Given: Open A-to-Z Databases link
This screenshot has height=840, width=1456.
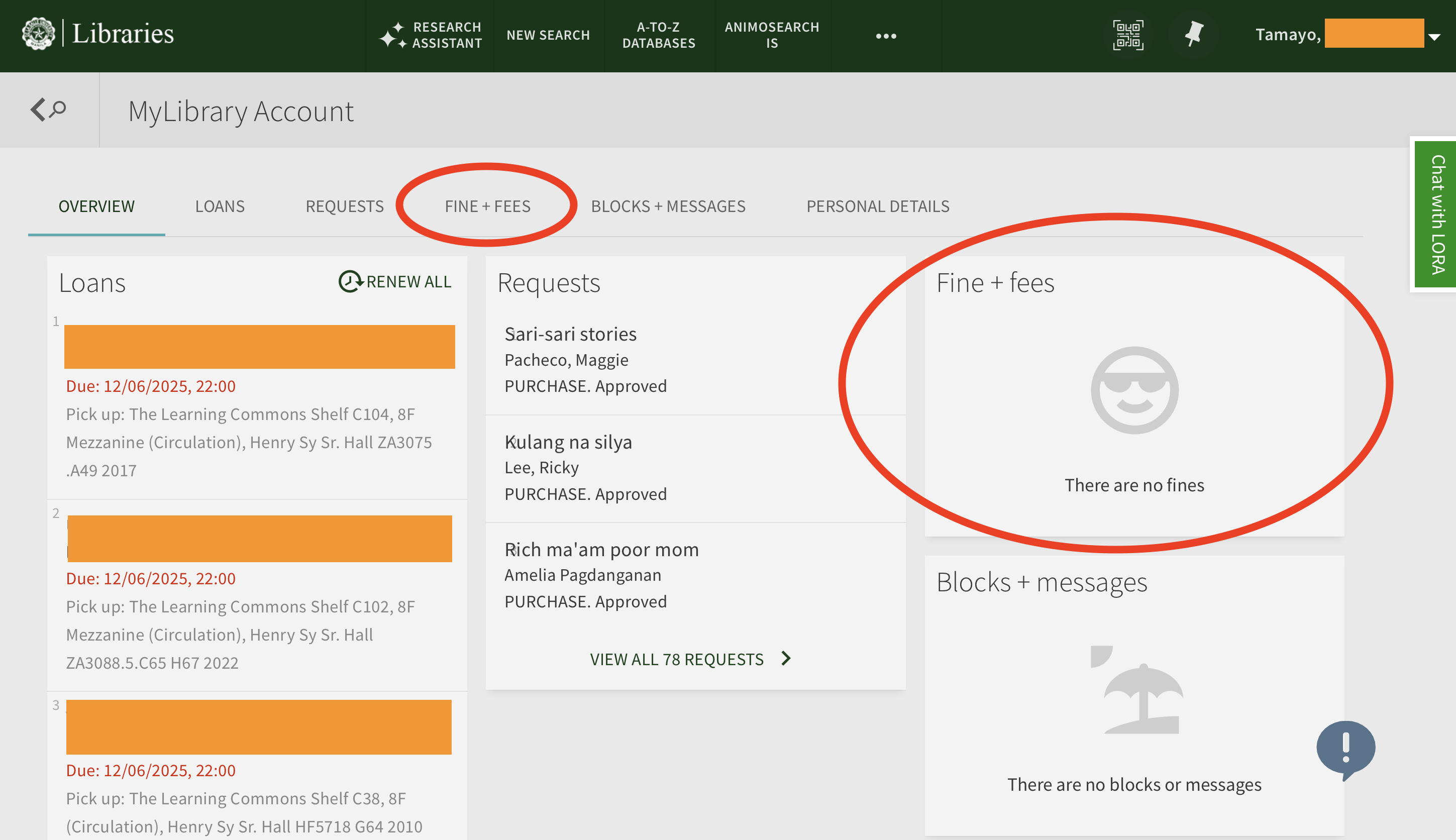Looking at the screenshot, I should coord(659,35).
